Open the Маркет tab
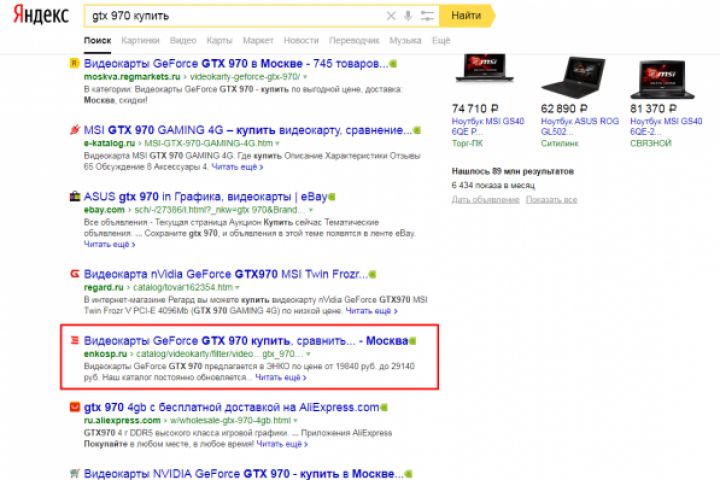The height and width of the screenshot is (480, 720). pyautogui.click(x=258, y=40)
